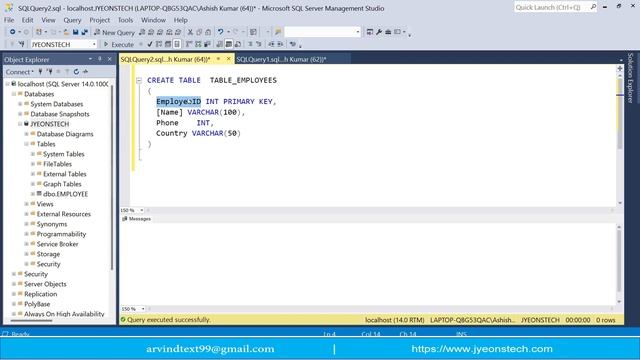Open the toolbar search combo box dropdown arrow
Screen dimensions: 640x360
tap(358, 32)
